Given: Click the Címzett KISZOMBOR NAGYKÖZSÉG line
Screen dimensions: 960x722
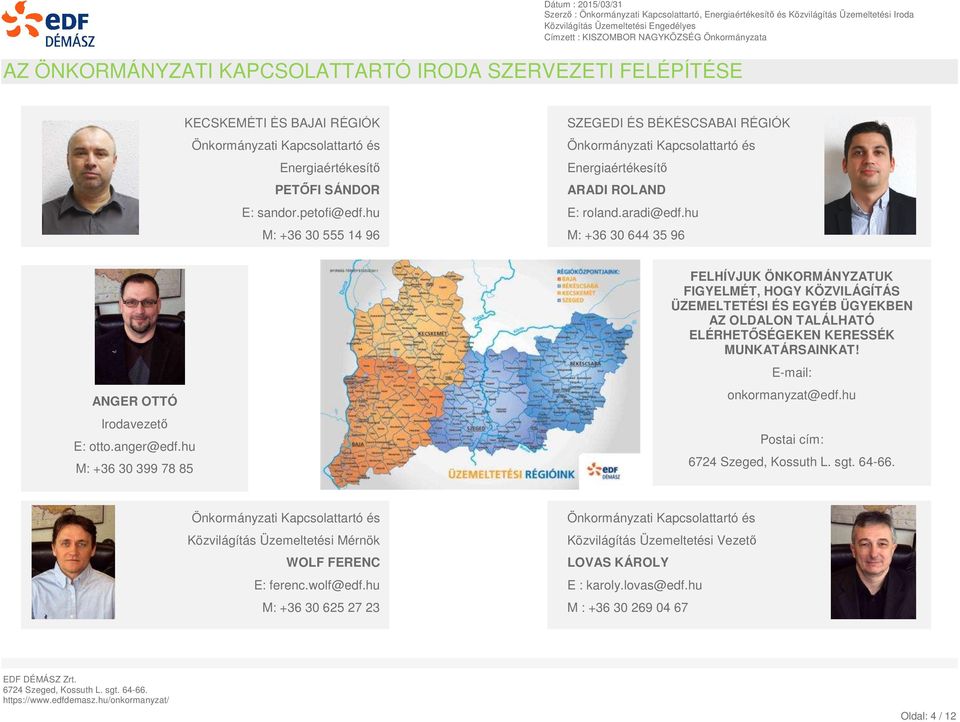Looking at the screenshot, I should pos(655,37).
